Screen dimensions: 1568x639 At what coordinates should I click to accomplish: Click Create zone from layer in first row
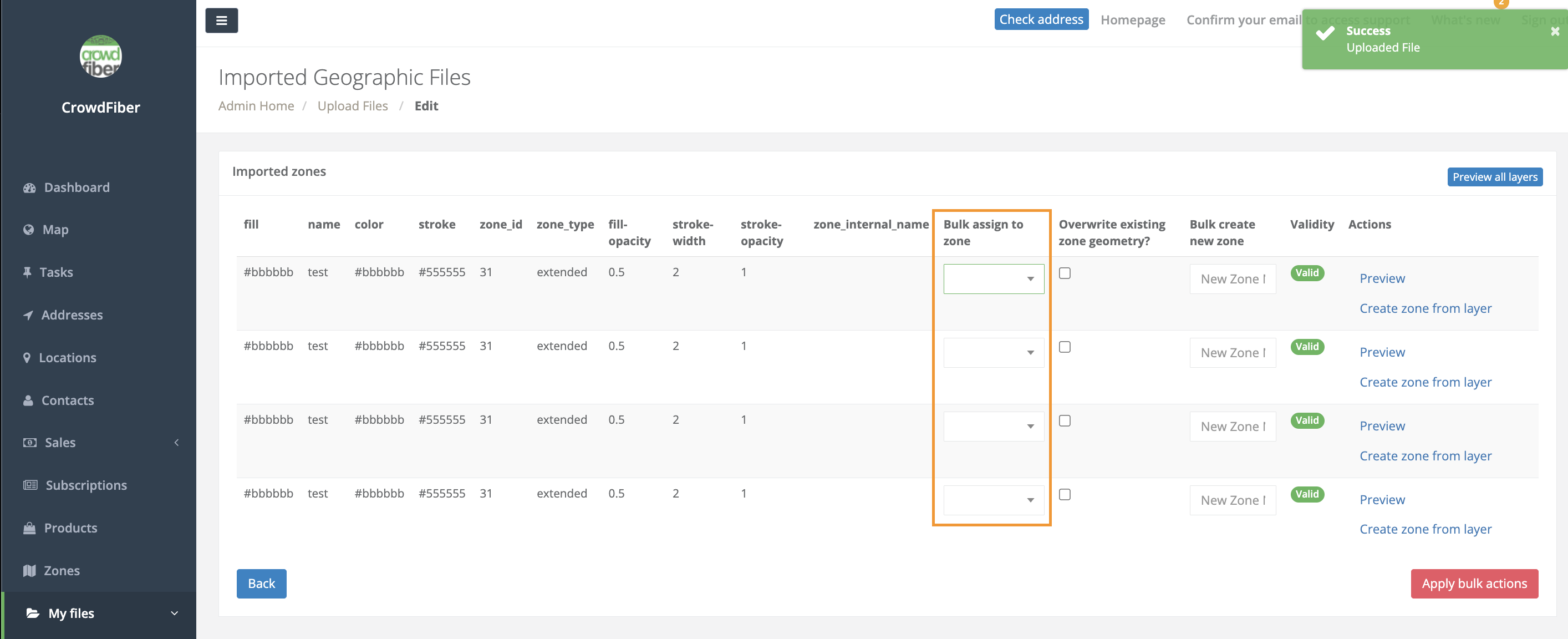point(1425,308)
